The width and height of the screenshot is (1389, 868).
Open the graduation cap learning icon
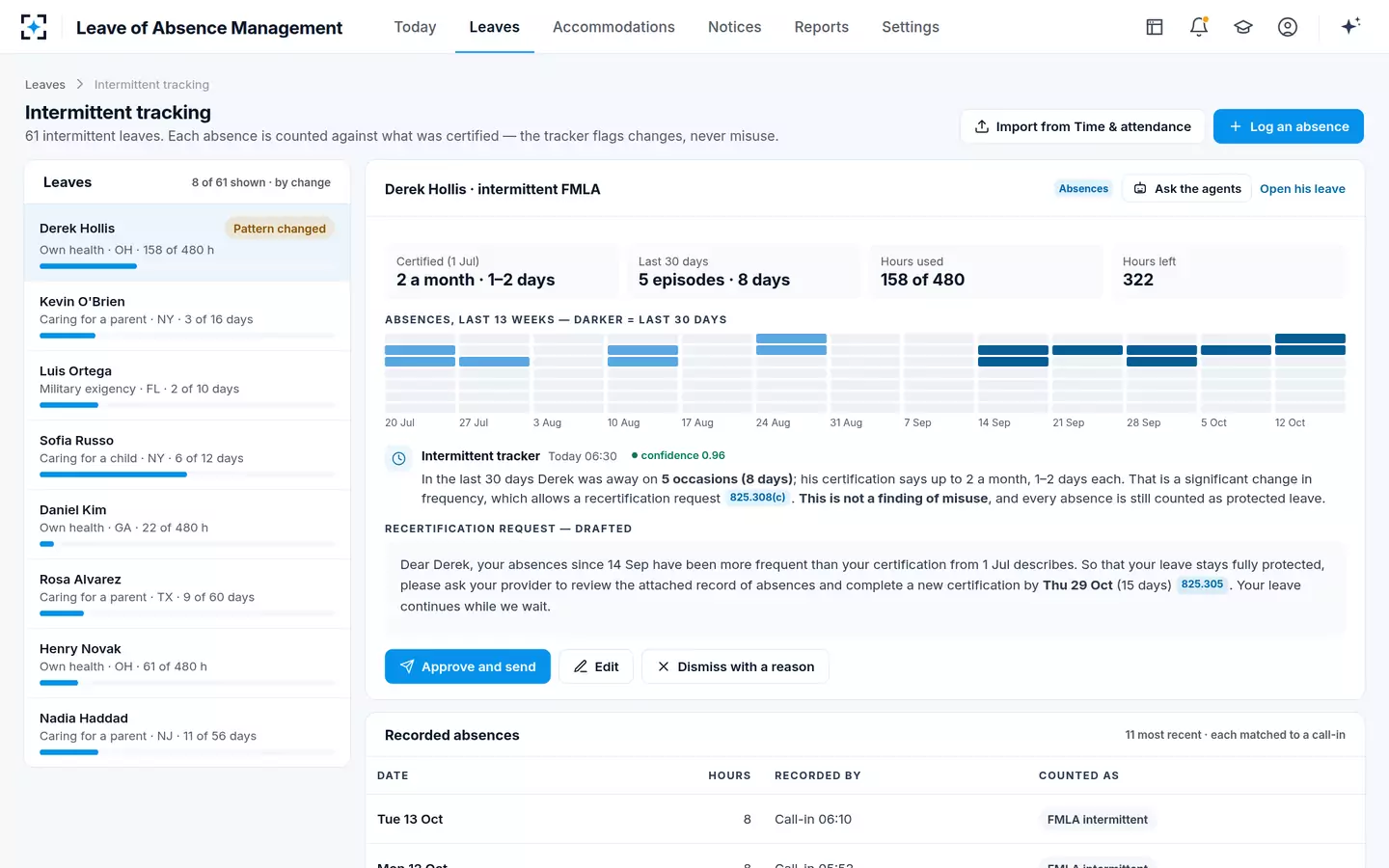click(x=1243, y=27)
